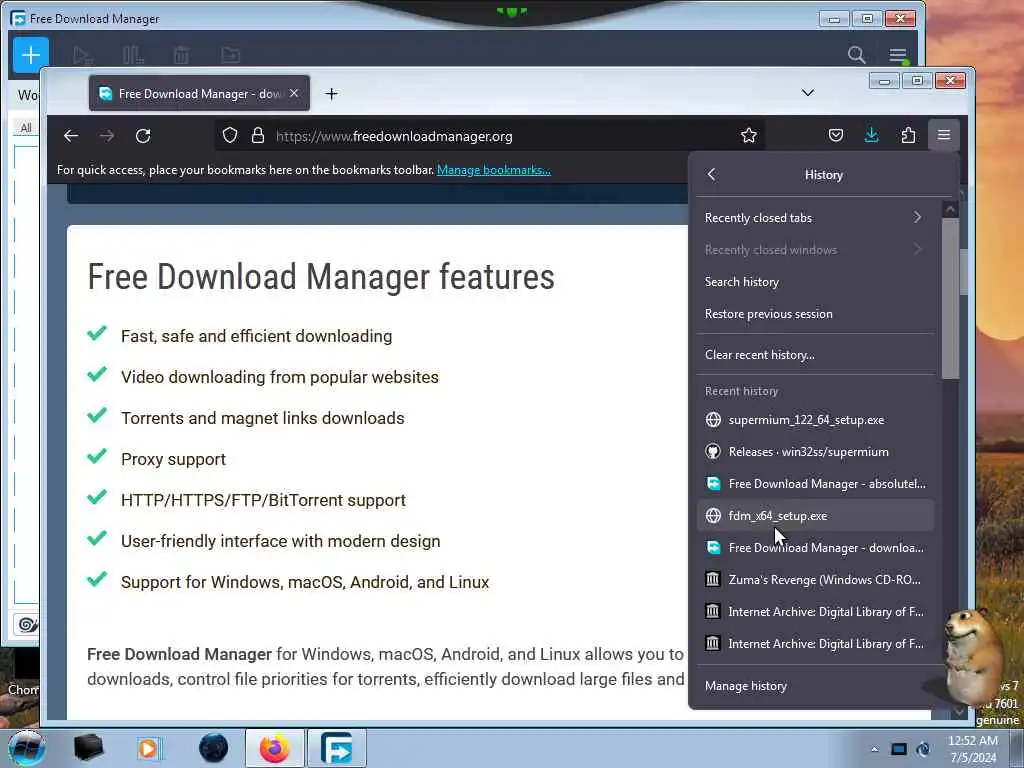Click the taskbar clock showing 12:52 AM
Screen dimensions: 1024x768
point(973,749)
